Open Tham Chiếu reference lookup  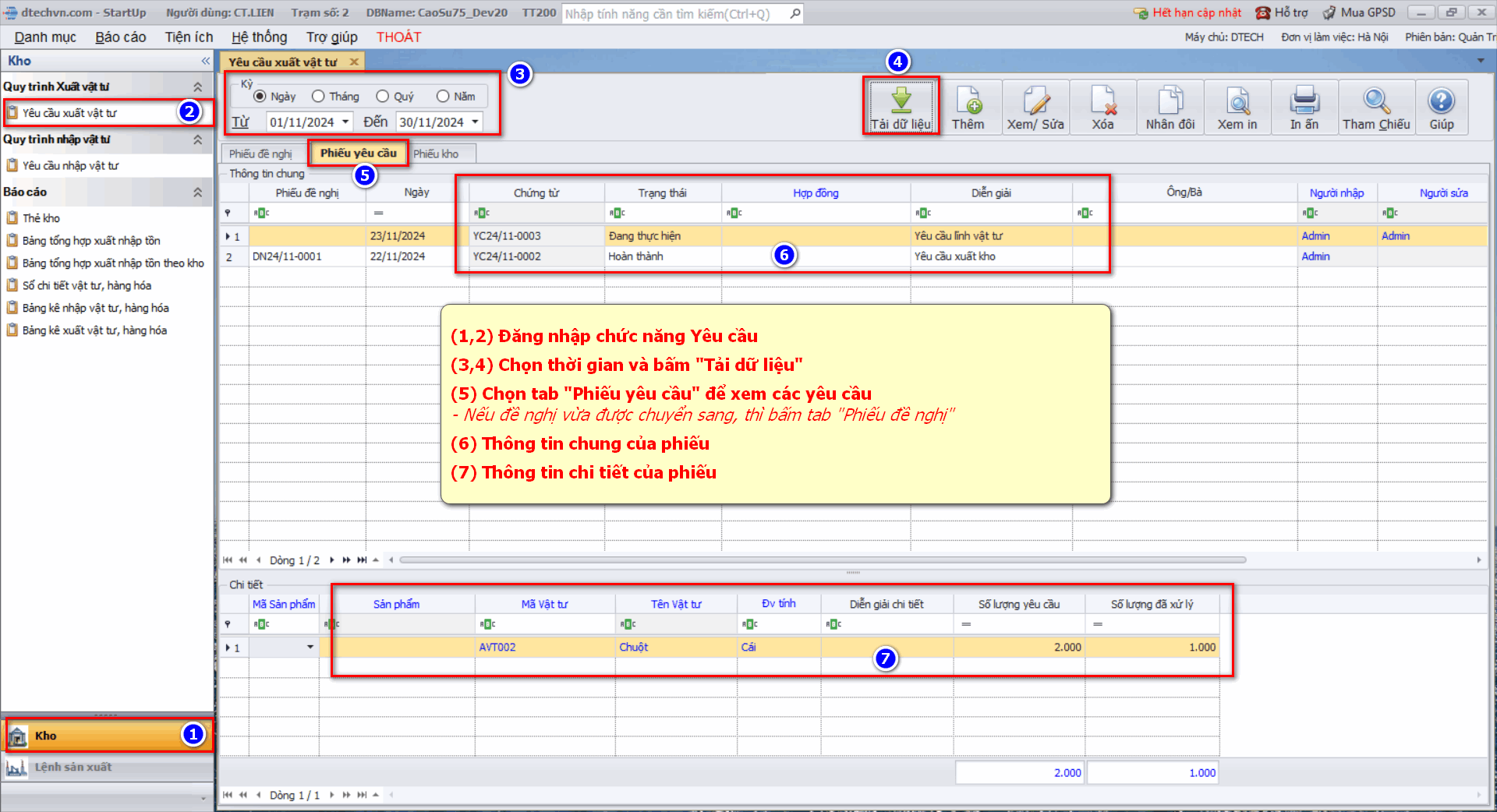tap(1376, 101)
